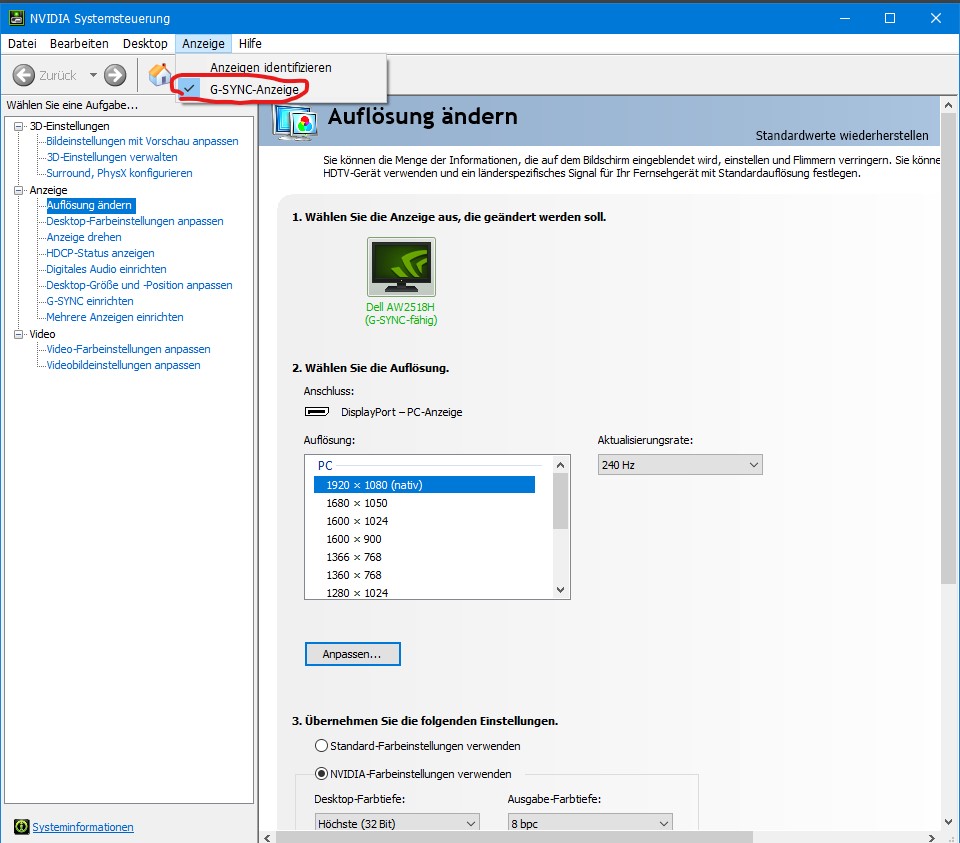Select NVIDIA-Farbeinstellungen verwenden radio button
Viewport: 960px width, 843px height.
321,774
